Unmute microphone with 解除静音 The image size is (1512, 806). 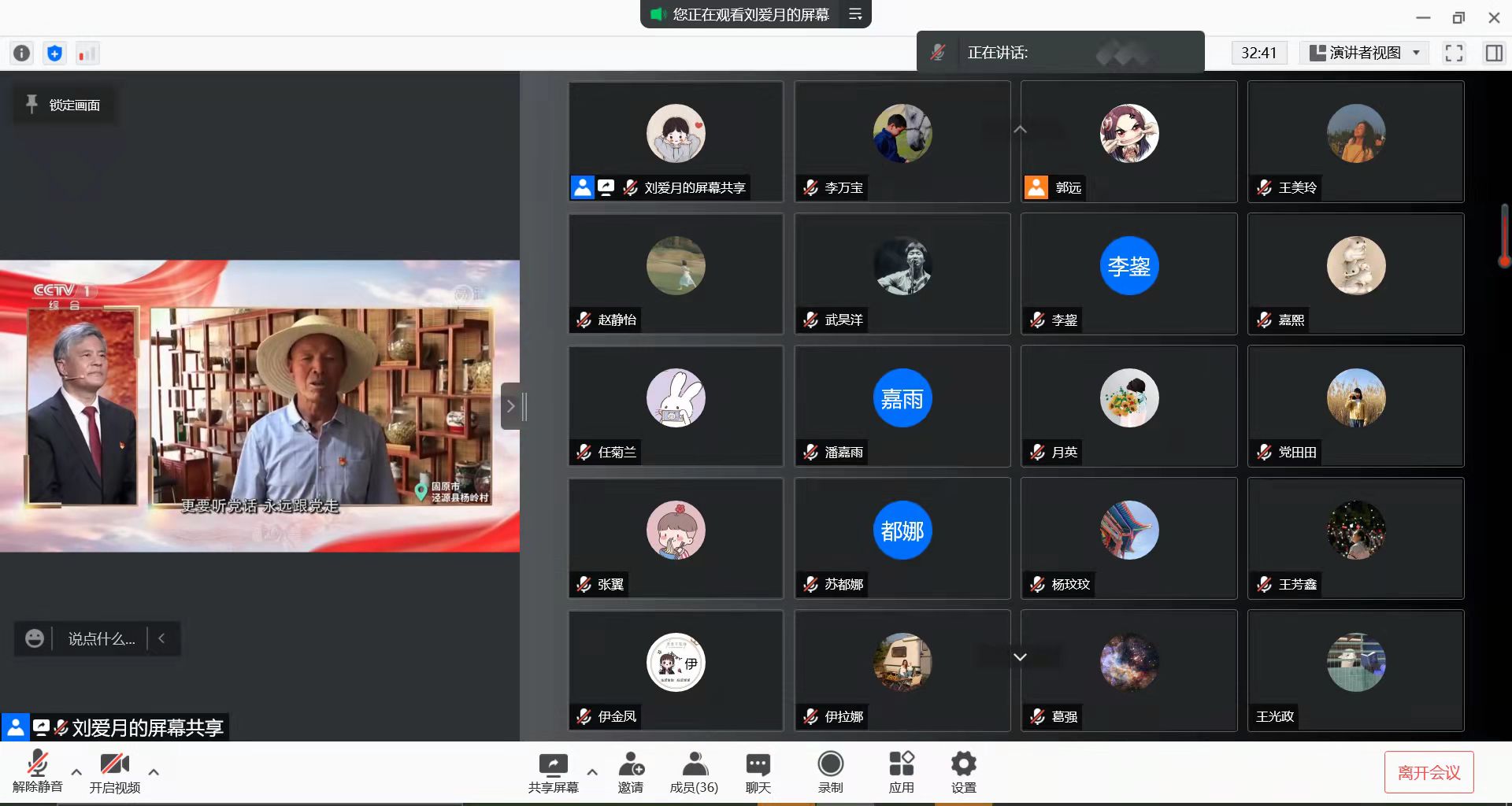point(37,771)
